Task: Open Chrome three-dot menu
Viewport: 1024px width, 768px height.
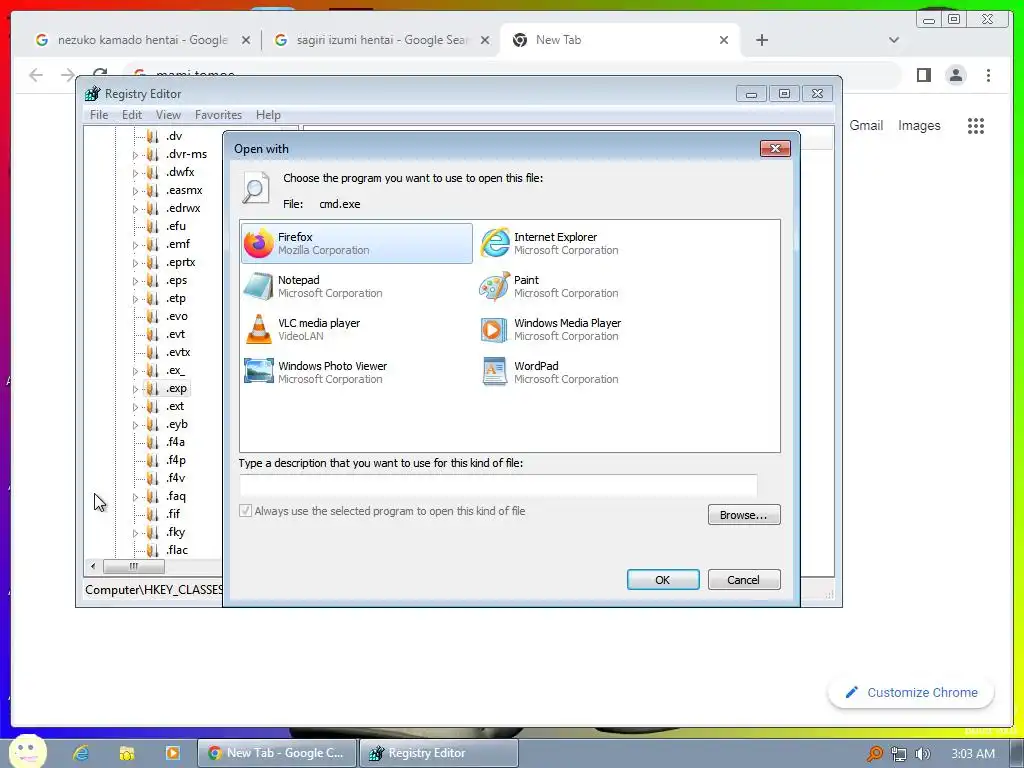Action: pos(988,75)
